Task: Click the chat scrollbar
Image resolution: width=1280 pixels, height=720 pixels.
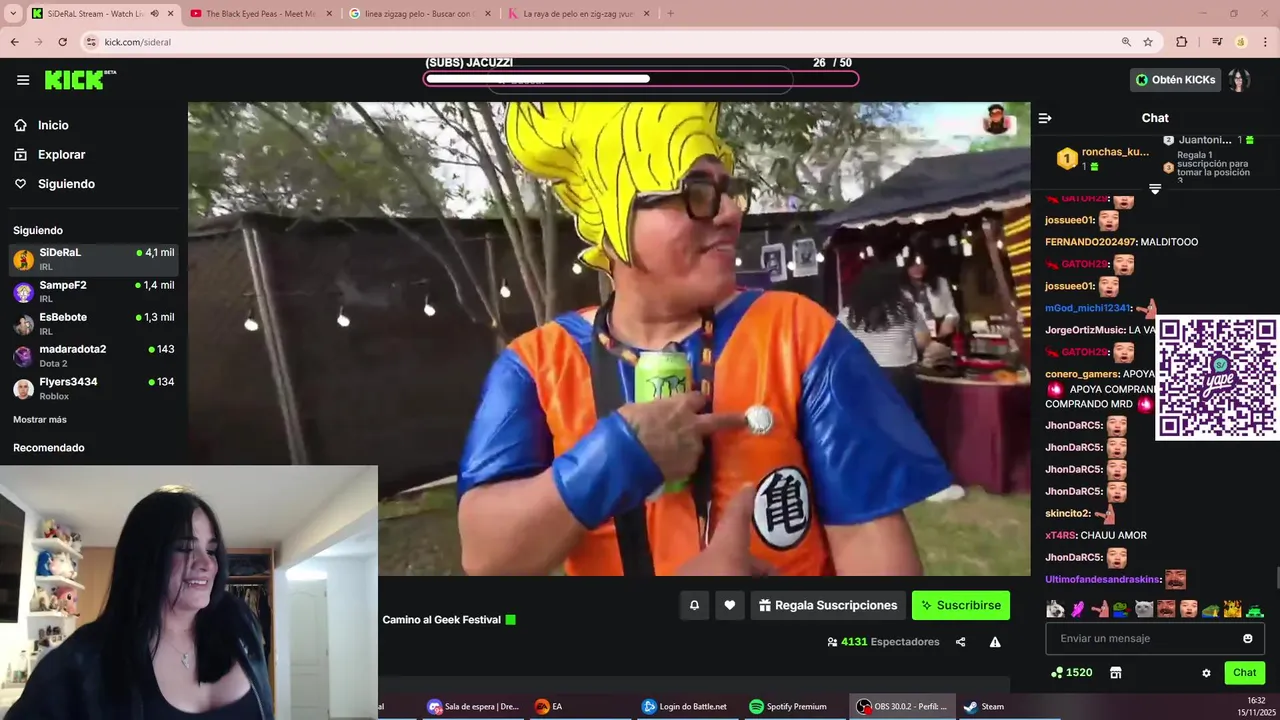Action: [1276, 579]
